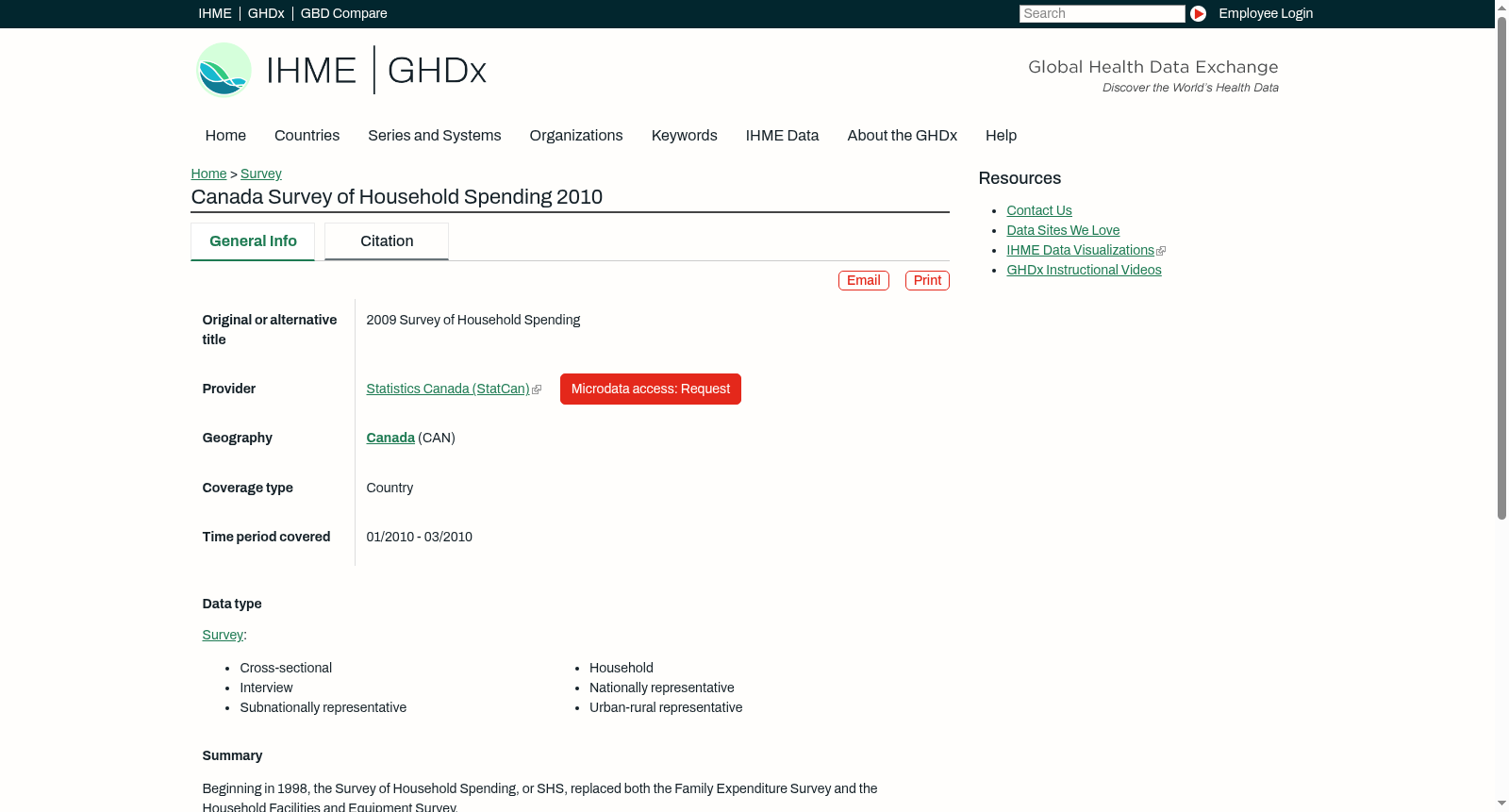Click the Survey data type link
This screenshot has width=1509, height=812.
coord(223,636)
